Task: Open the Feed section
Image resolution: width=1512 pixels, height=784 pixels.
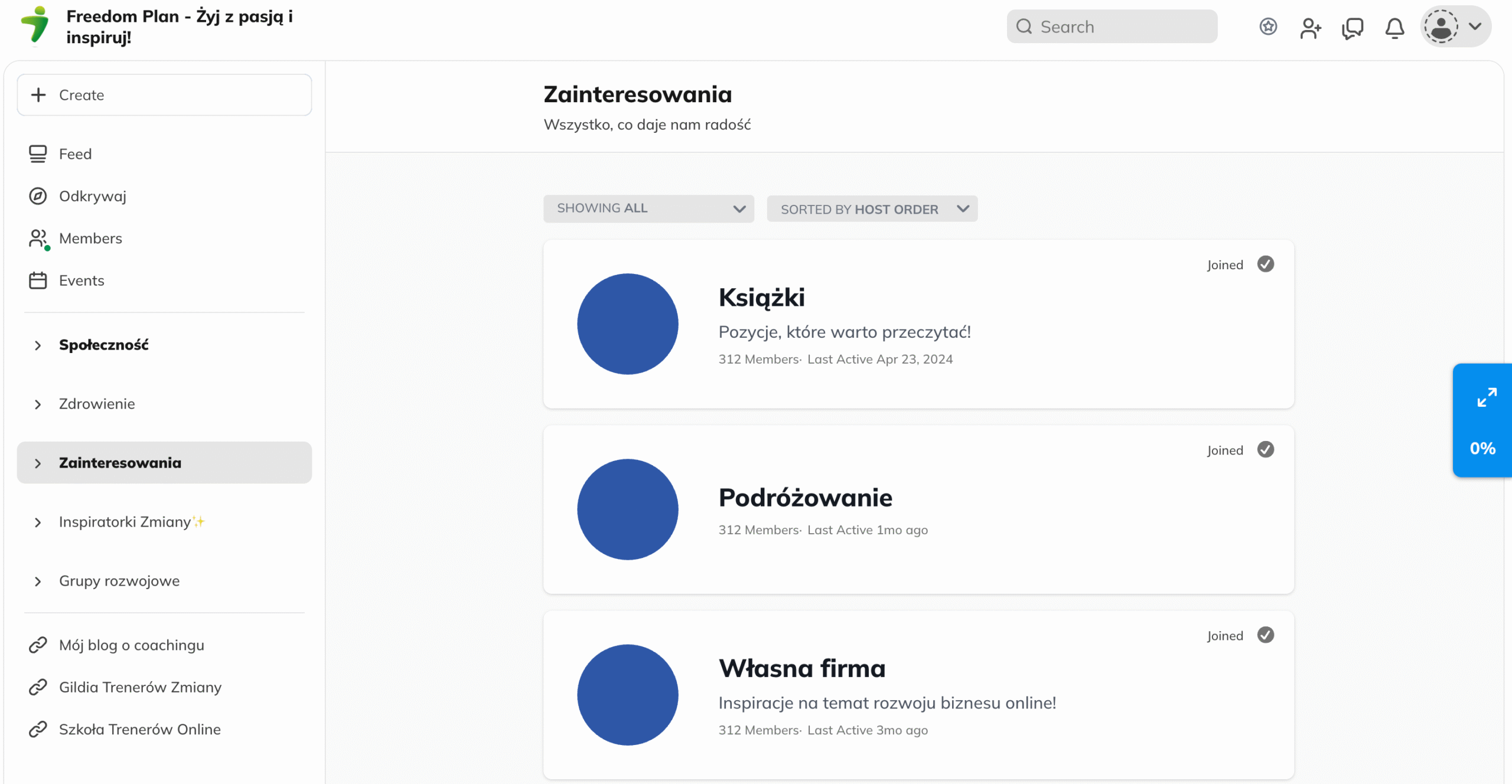Action: click(x=75, y=153)
